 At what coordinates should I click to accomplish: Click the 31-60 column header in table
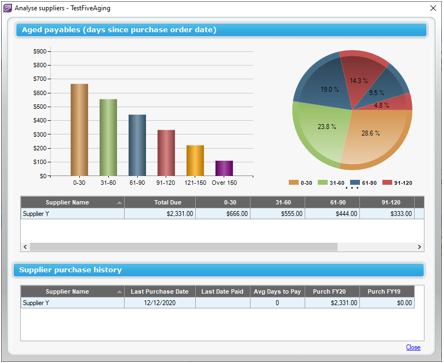coord(277,202)
